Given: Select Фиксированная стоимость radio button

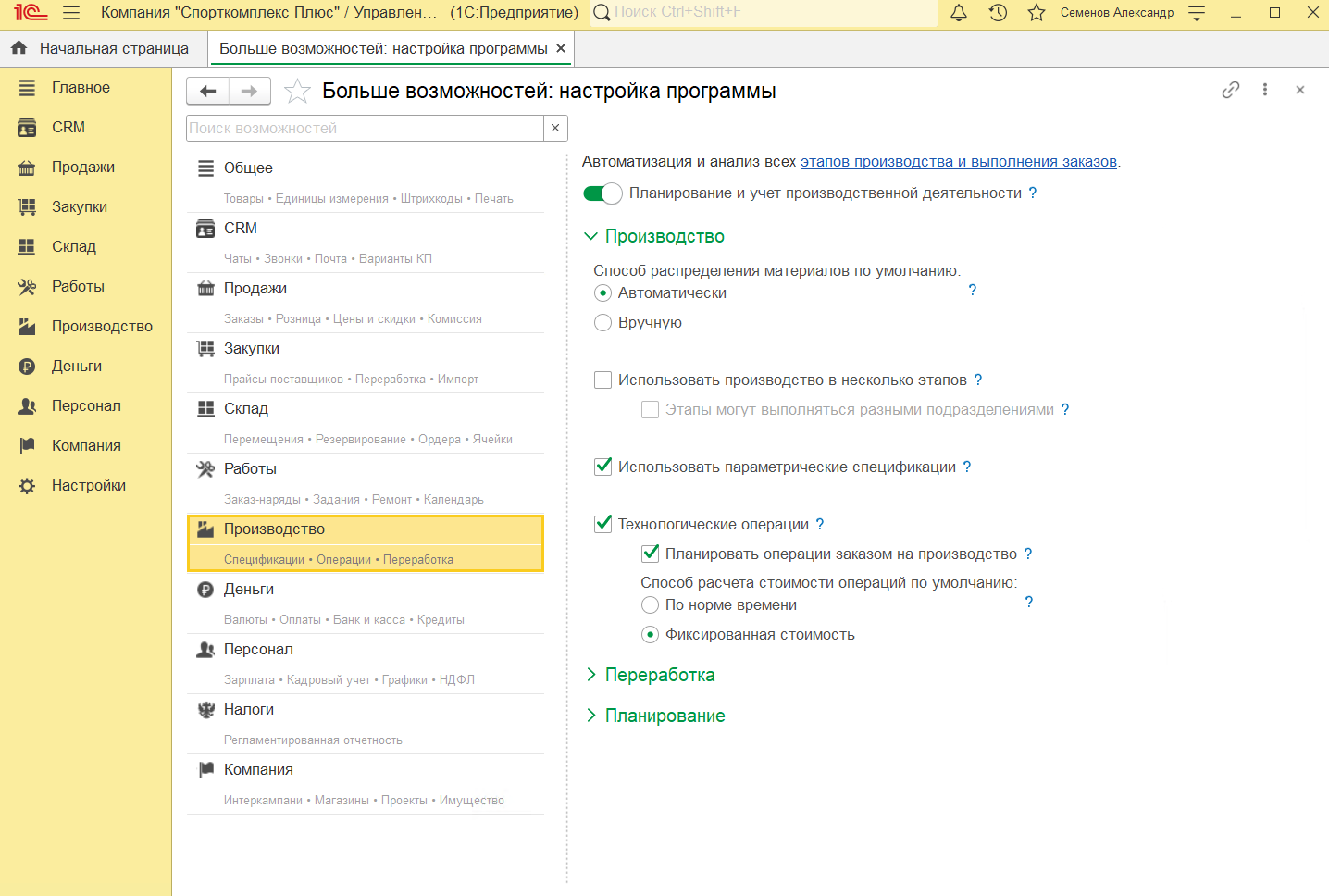Looking at the screenshot, I should (650, 635).
